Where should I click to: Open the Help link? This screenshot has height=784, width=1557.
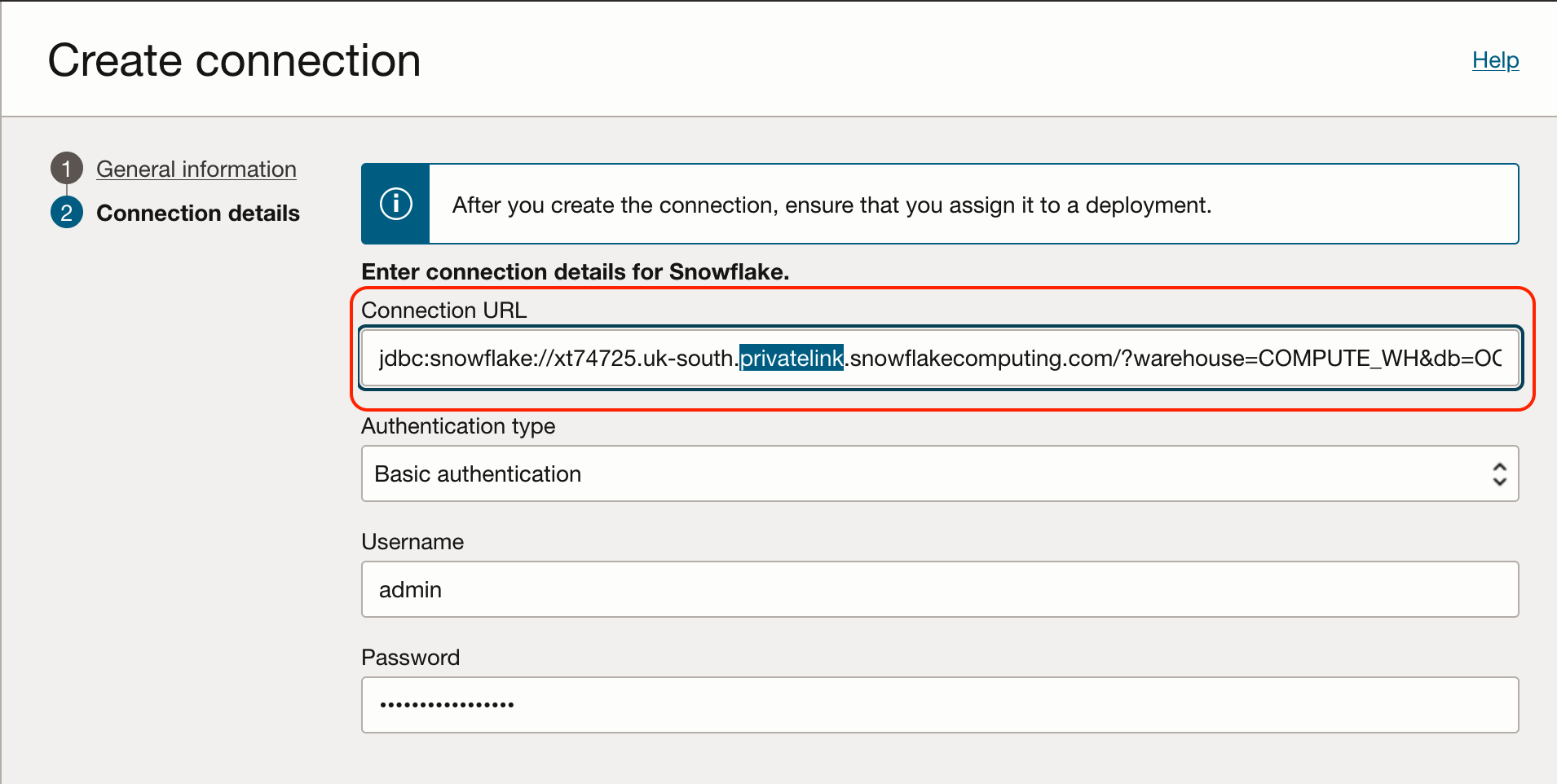1495,60
